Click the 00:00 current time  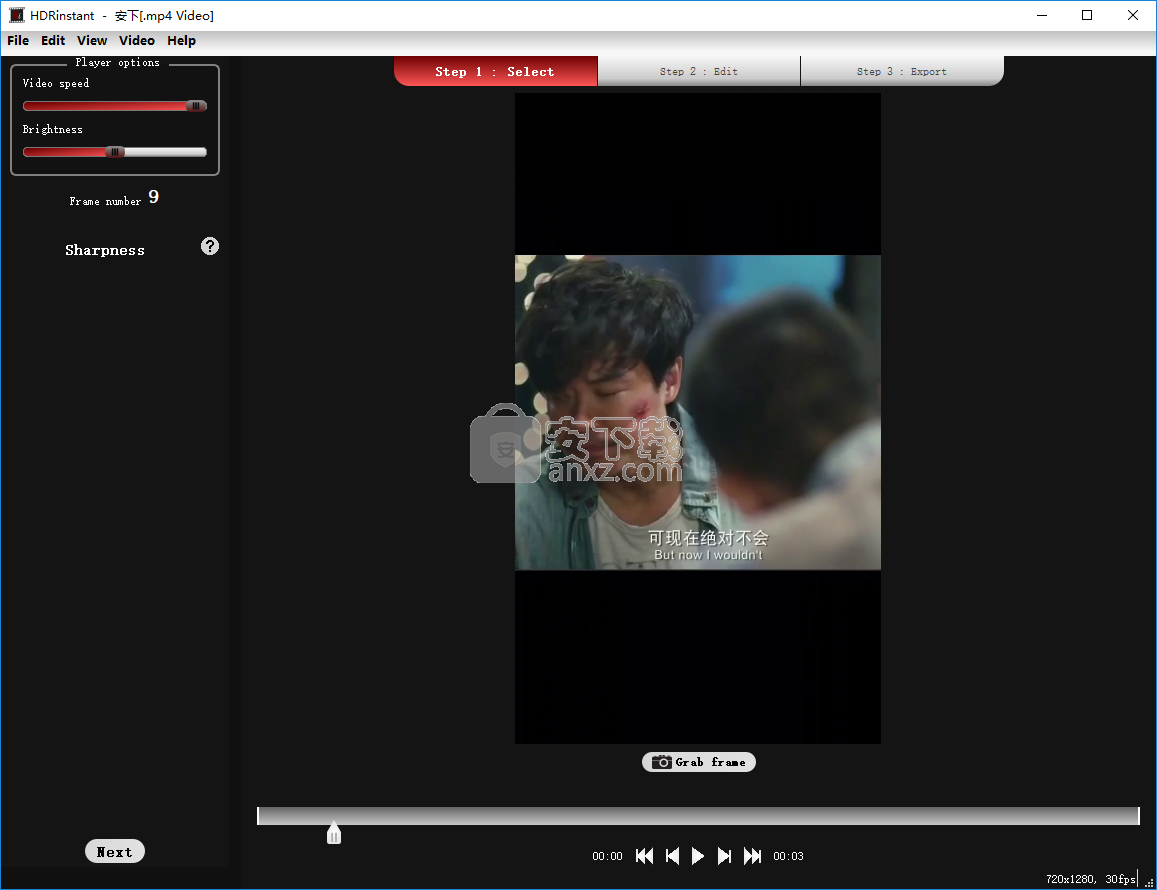607,856
